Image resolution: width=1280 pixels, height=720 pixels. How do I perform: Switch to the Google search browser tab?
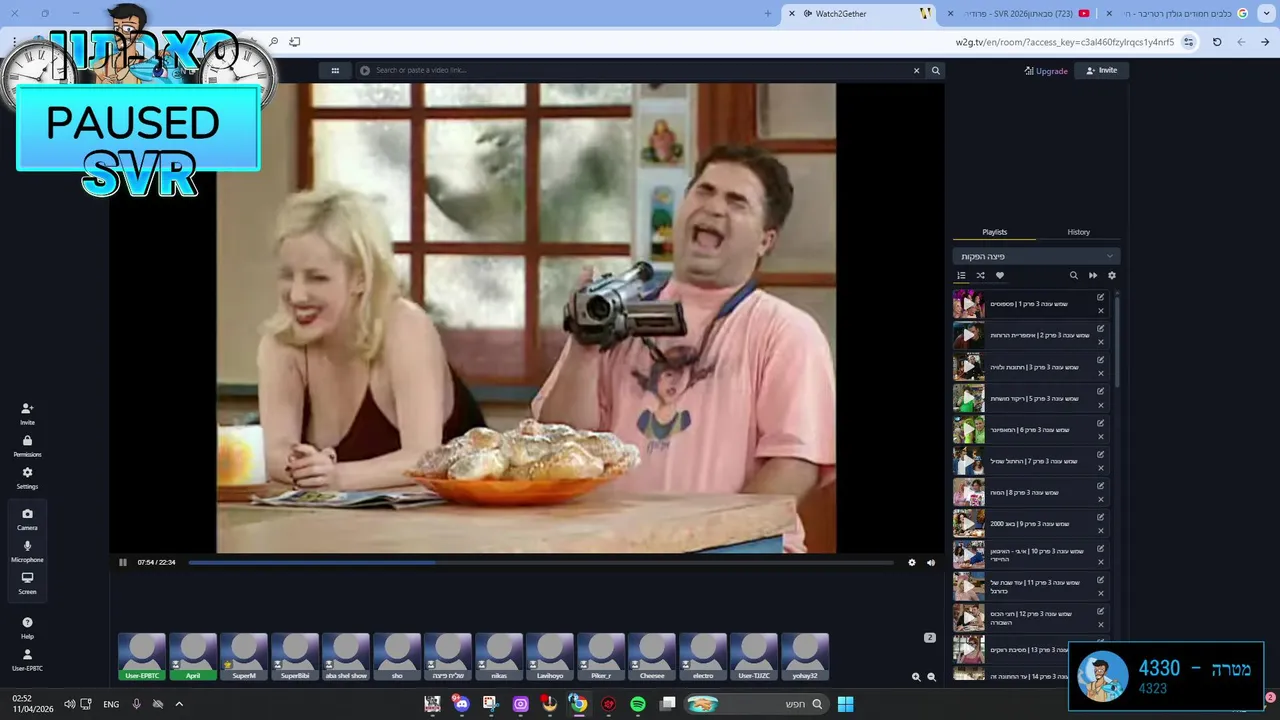(x=1180, y=13)
